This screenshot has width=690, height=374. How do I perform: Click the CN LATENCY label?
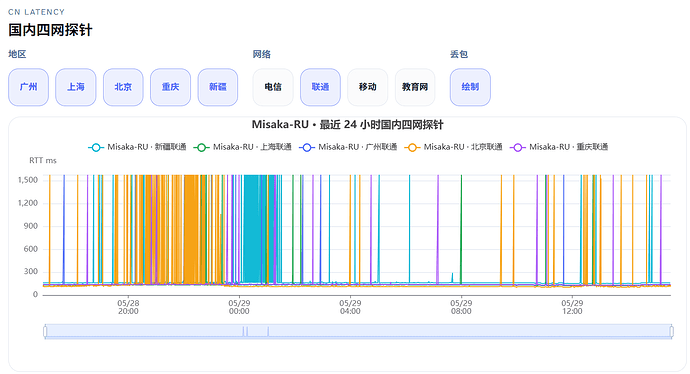pos(36,12)
